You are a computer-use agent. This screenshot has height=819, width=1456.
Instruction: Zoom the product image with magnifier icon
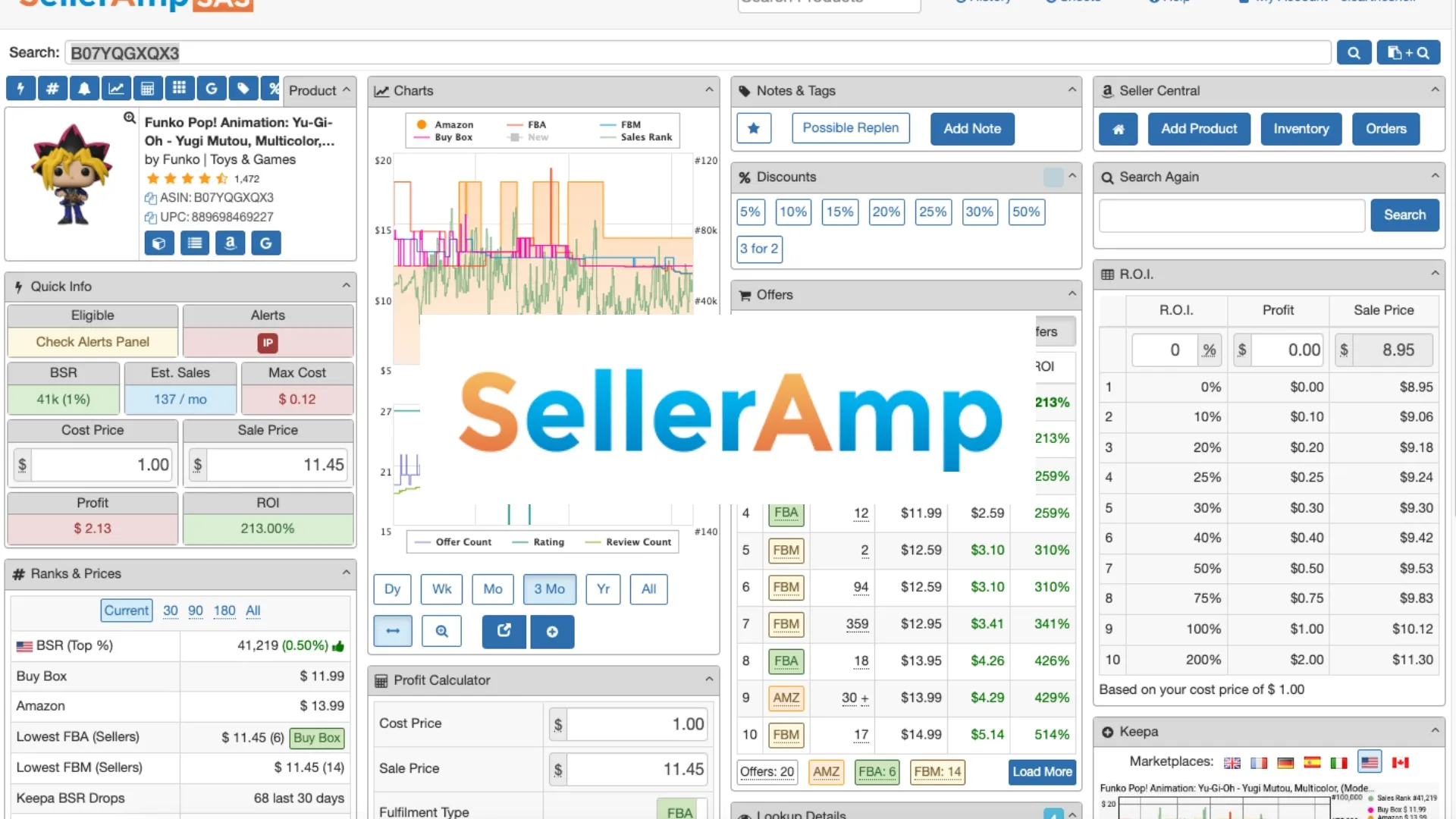pos(130,118)
